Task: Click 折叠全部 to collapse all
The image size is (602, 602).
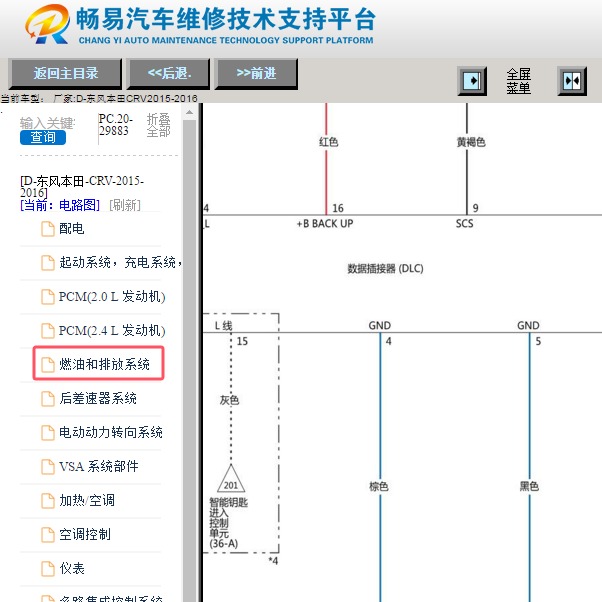Action: pos(158,125)
